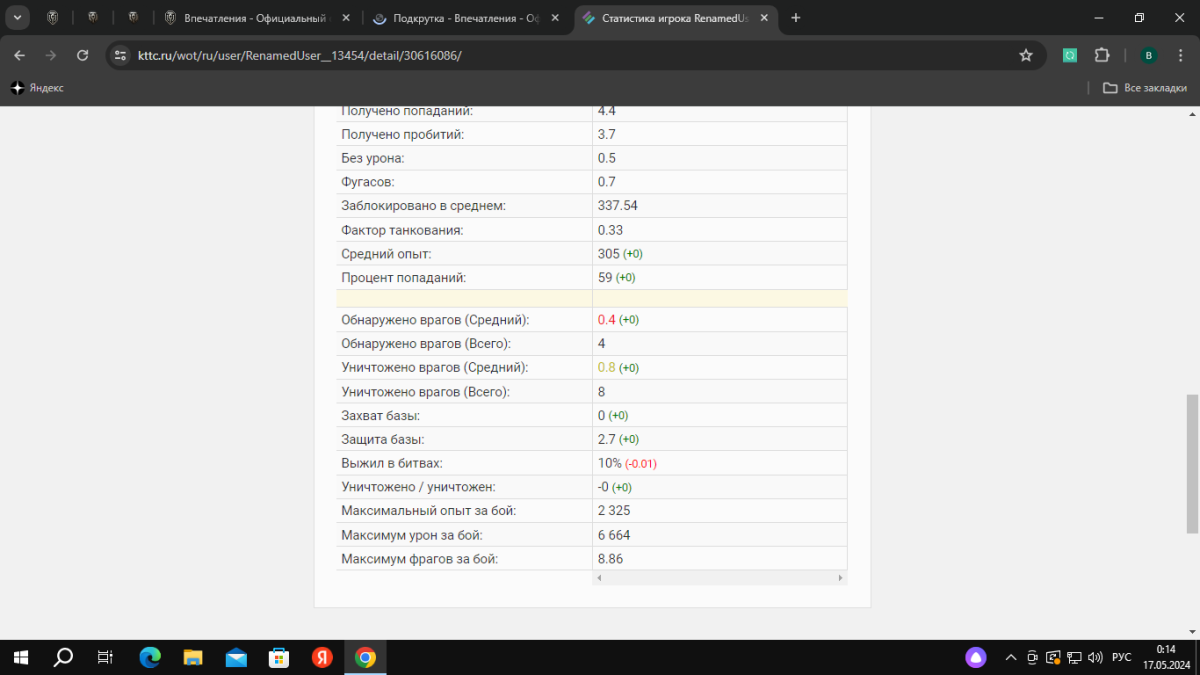Open Task View on the taskbar
The image size is (1200, 675).
(105, 657)
